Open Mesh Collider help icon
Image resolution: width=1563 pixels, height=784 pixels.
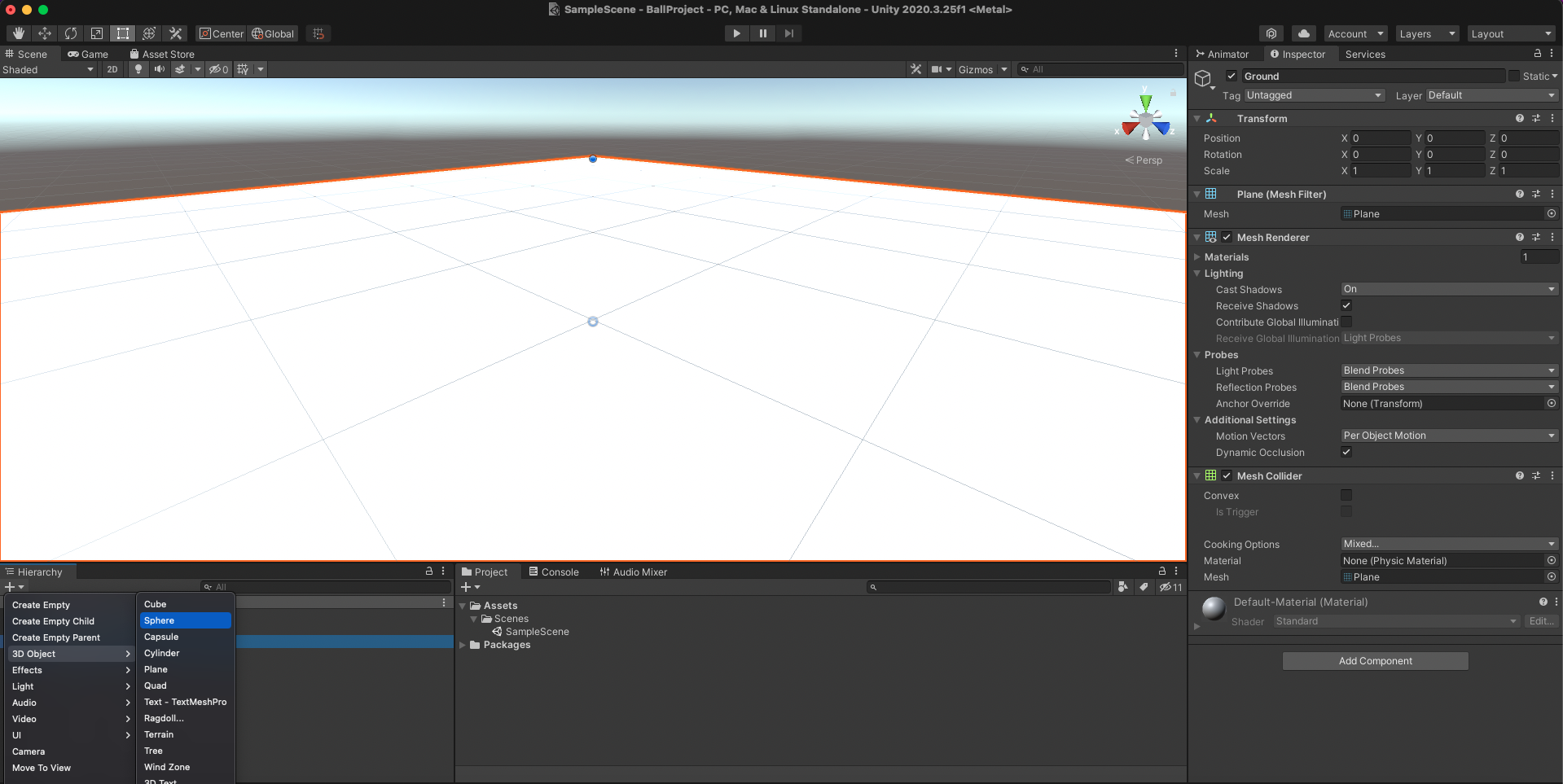pos(1520,475)
